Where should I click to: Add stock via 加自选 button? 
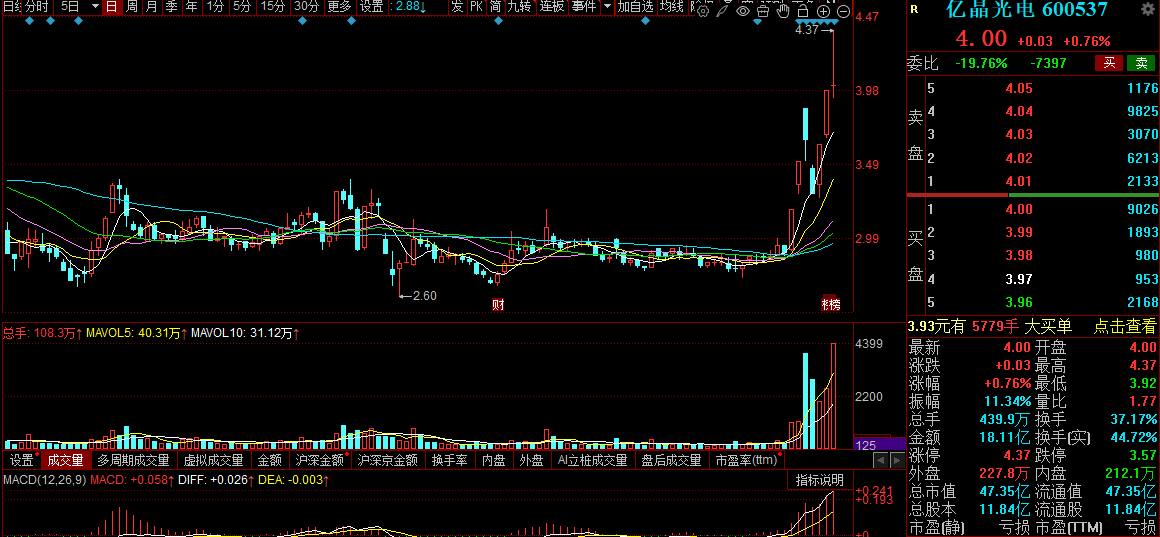click(636, 7)
